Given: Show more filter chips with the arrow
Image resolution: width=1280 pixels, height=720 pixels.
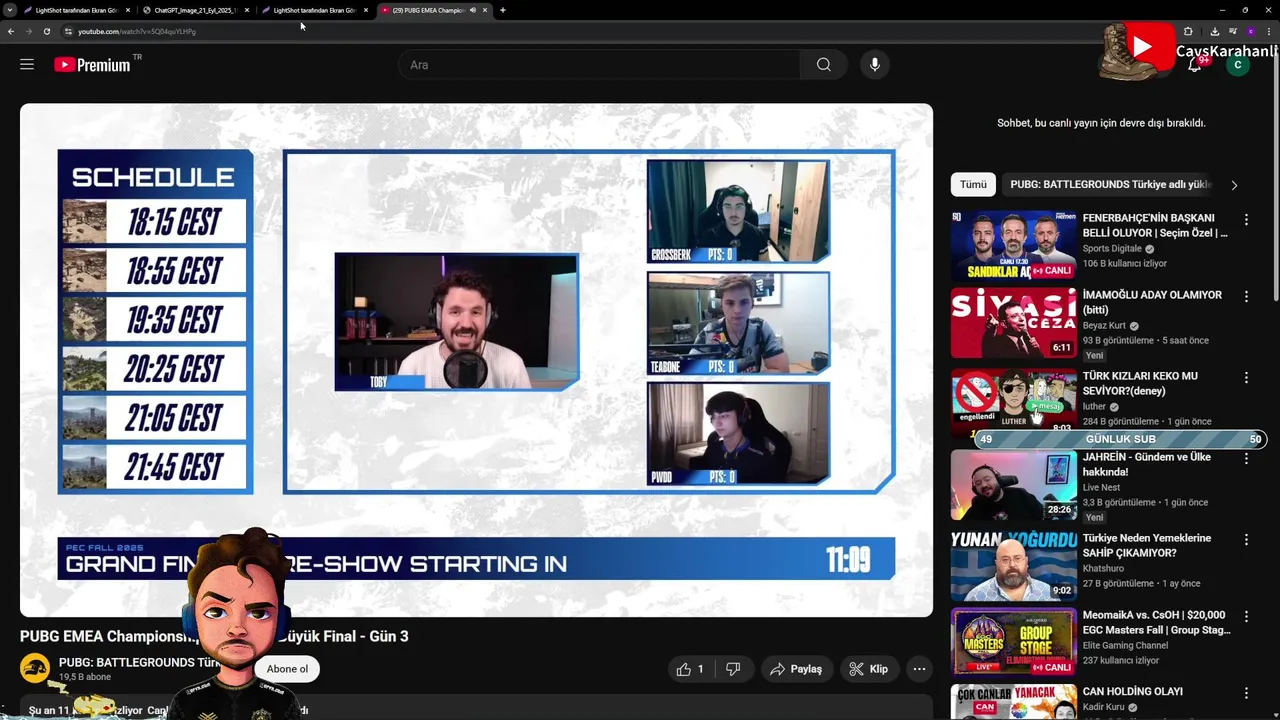Looking at the screenshot, I should tap(1234, 185).
